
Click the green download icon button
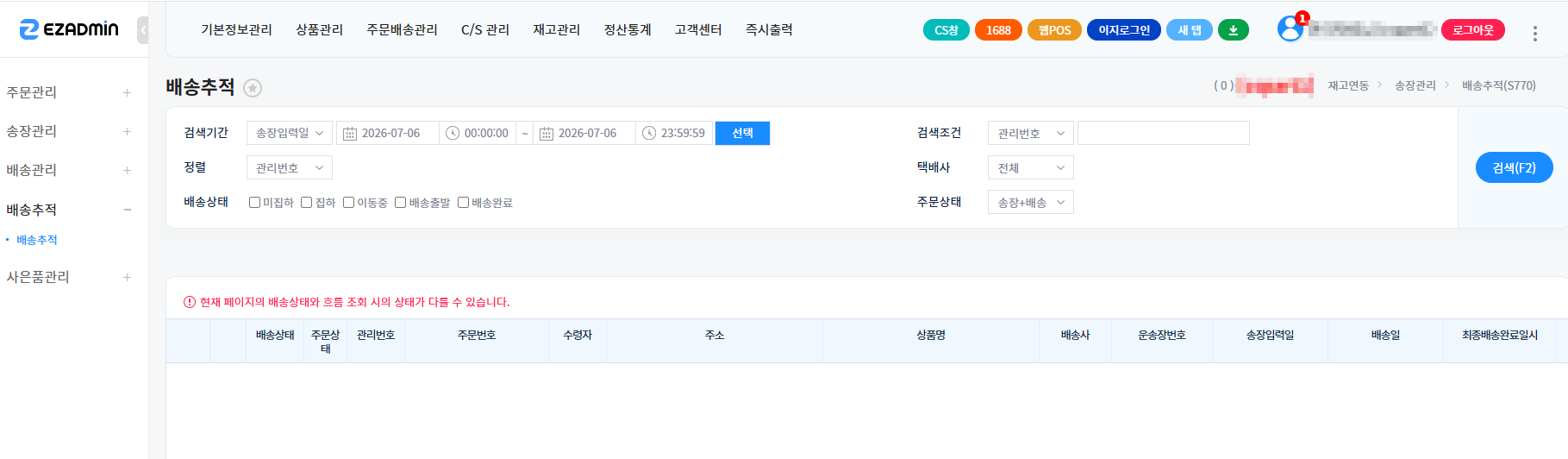pyautogui.click(x=1234, y=30)
